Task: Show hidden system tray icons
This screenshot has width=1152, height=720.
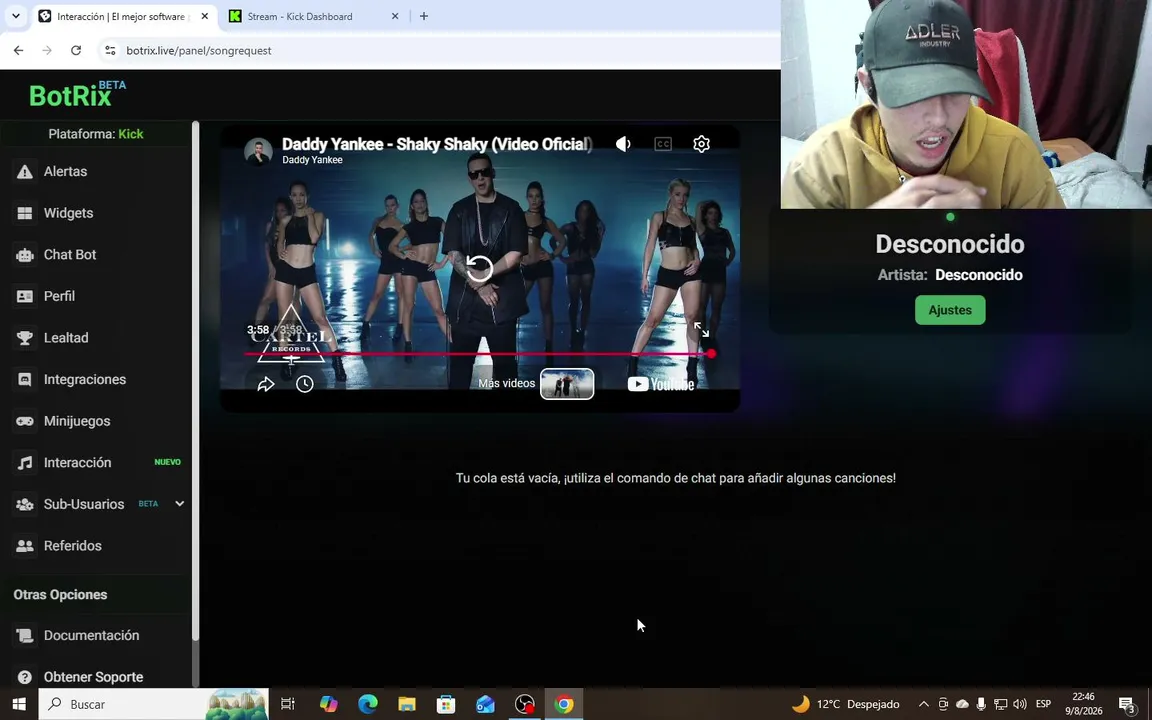Action: click(924, 705)
